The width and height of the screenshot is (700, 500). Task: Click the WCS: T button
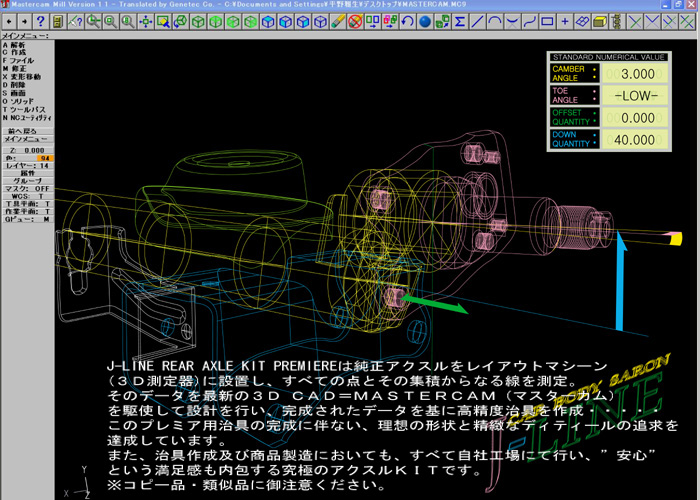28,196
